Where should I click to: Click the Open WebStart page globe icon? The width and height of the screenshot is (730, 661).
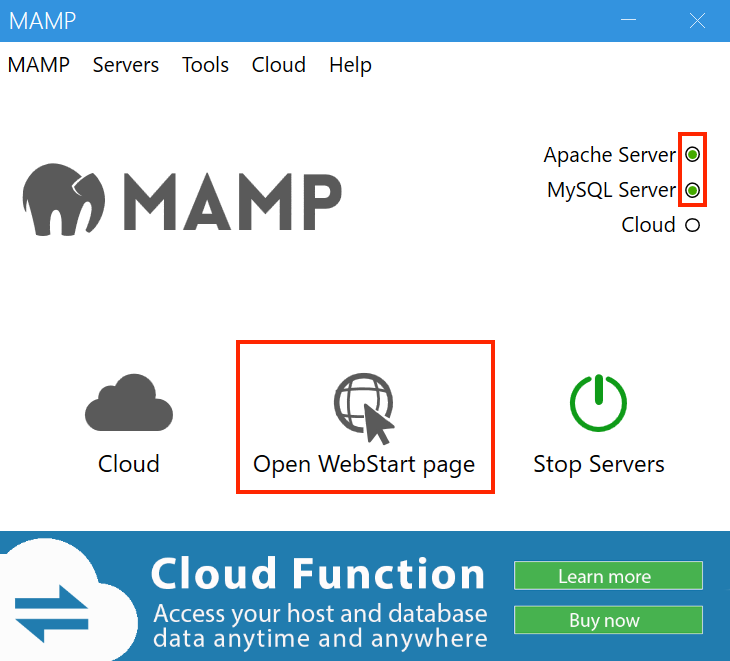[364, 408]
